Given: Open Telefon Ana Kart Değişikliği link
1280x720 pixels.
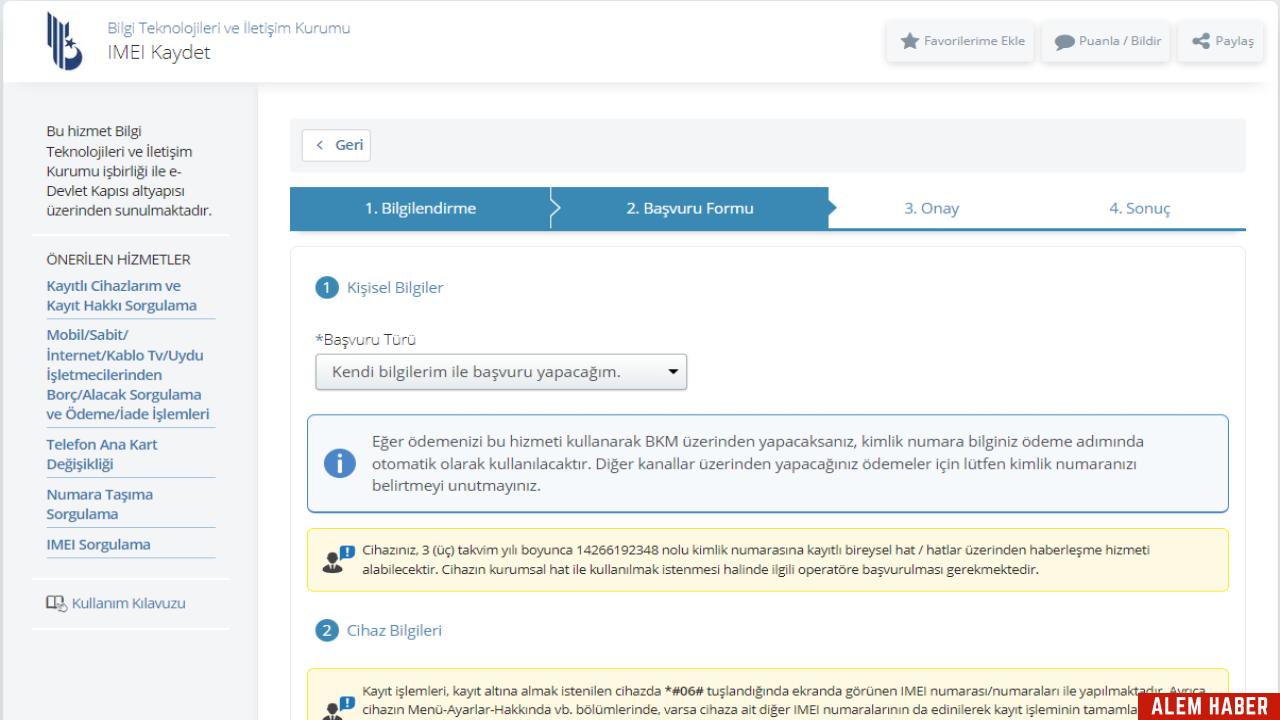Looking at the screenshot, I should (x=102, y=454).
